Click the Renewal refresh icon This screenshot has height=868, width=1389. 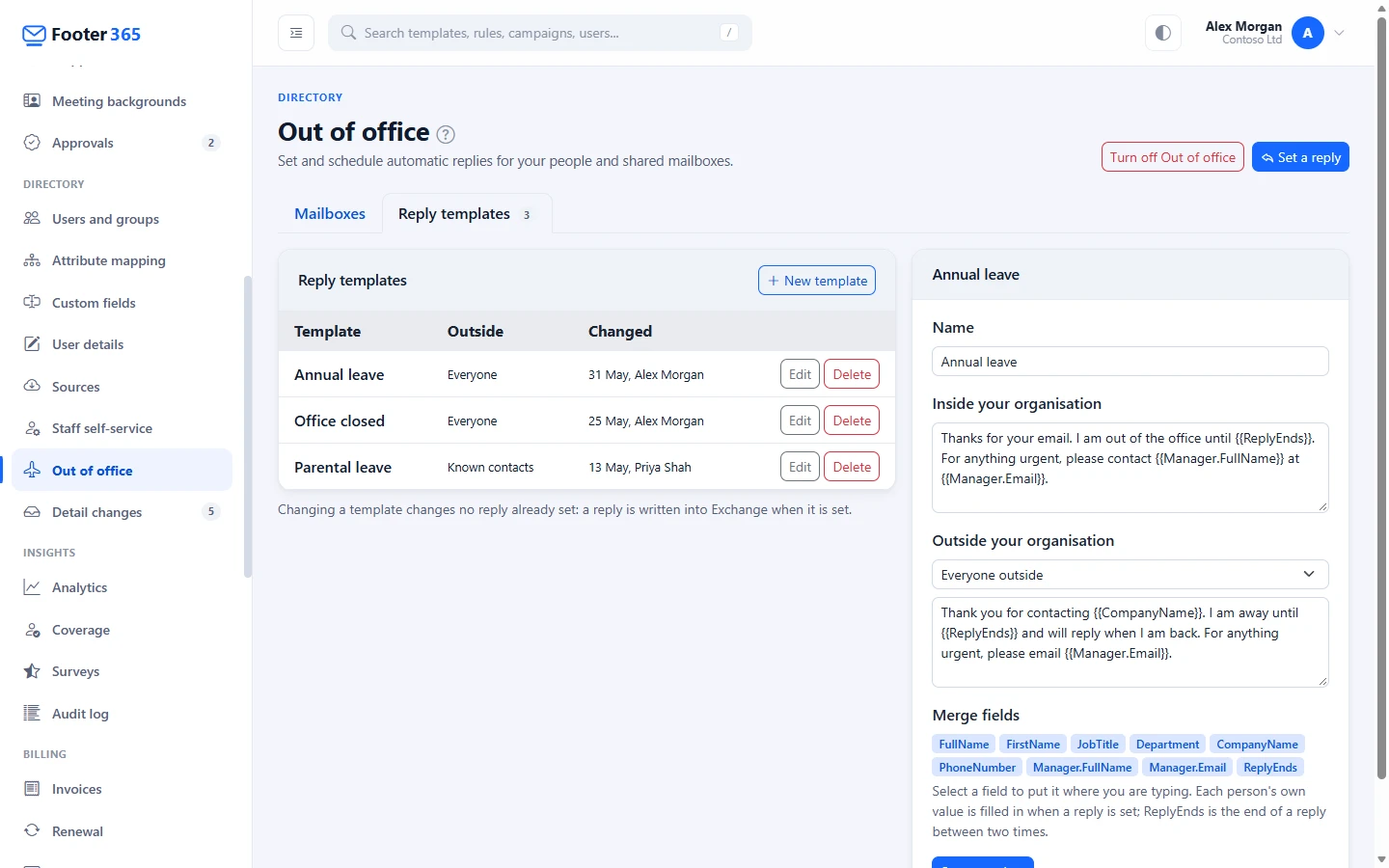(32, 831)
